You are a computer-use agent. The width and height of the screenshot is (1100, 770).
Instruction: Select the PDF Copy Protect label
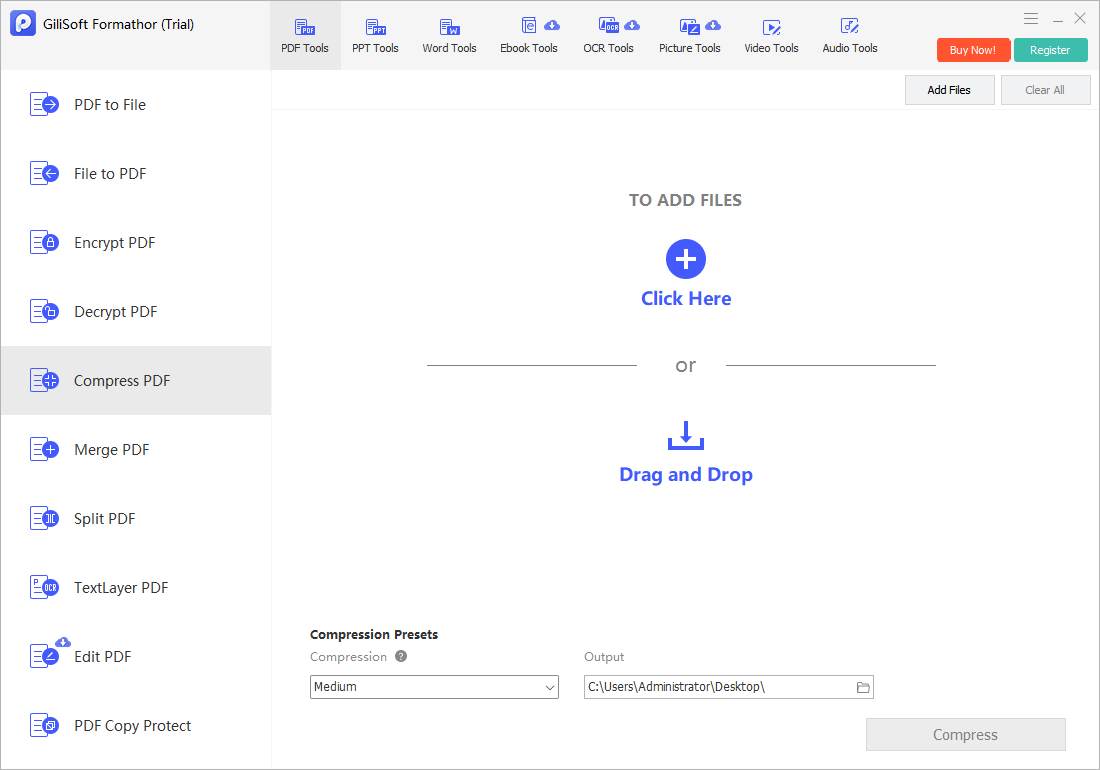pos(133,725)
